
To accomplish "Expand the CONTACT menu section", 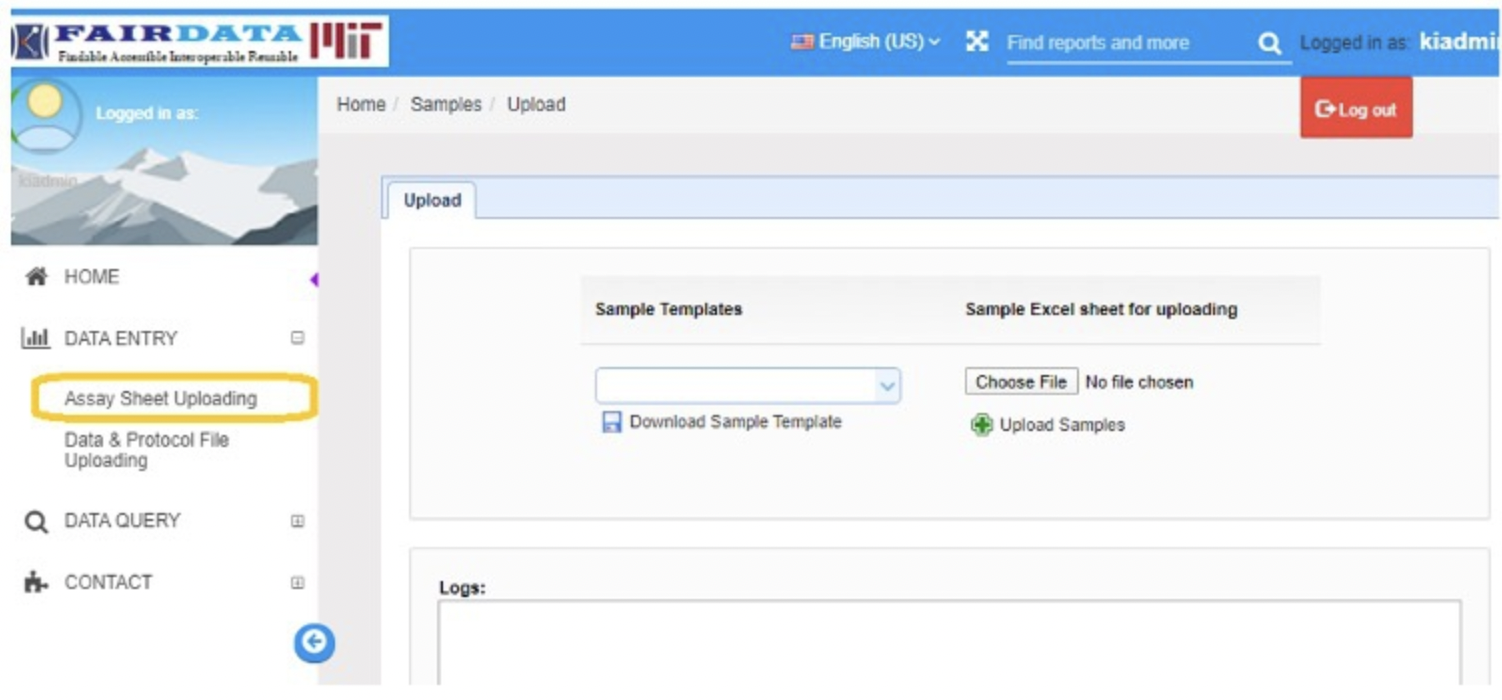I will (x=297, y=582).
